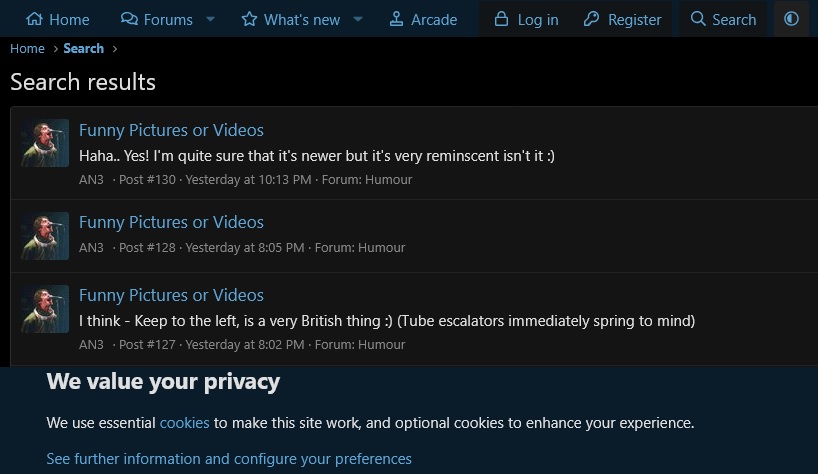Click the Forums speech bubbles icon
The width and height of the screenshot is (818, 474).
click(129, 19)
